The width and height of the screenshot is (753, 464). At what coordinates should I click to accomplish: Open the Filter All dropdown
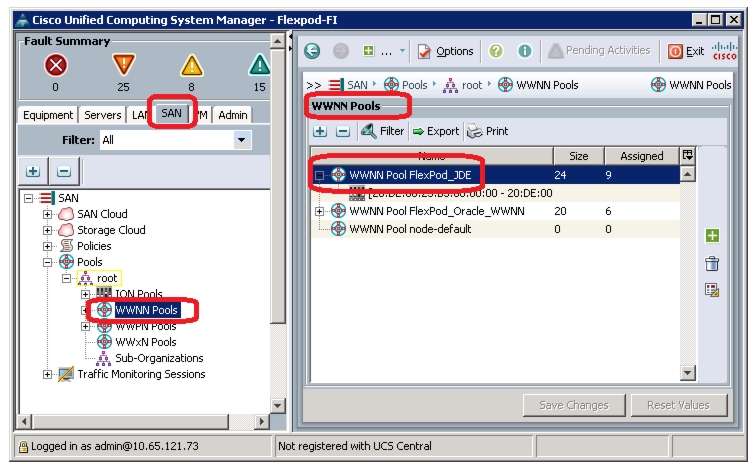point(242,140)
